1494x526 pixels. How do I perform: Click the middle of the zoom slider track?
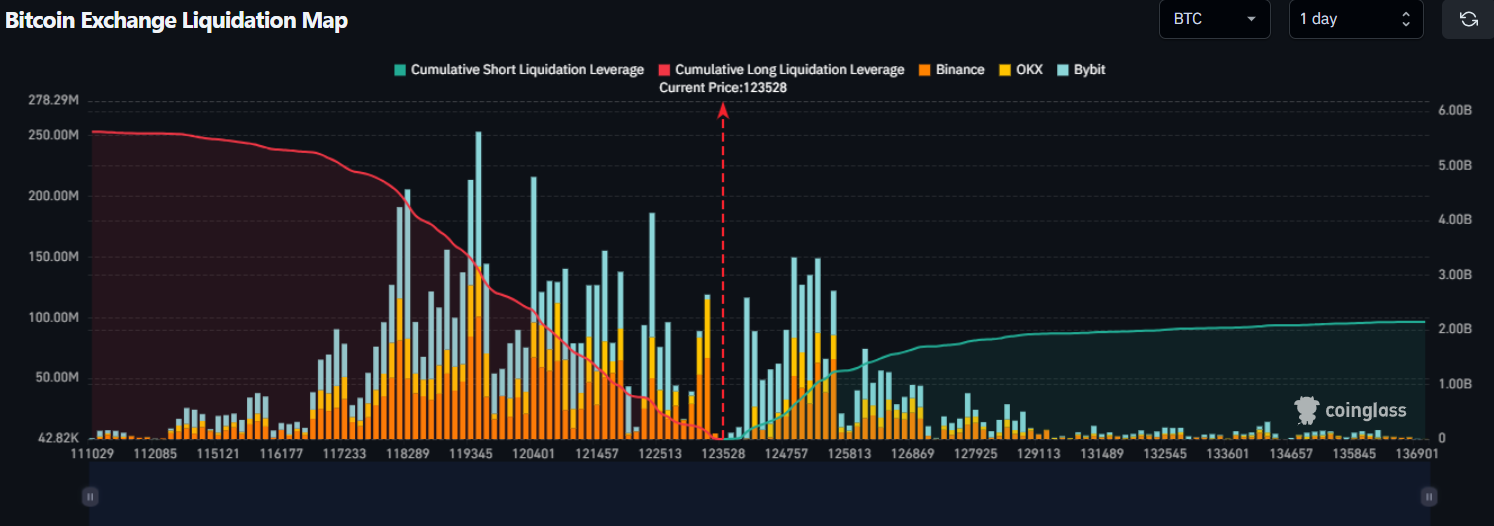coord(760,496)
